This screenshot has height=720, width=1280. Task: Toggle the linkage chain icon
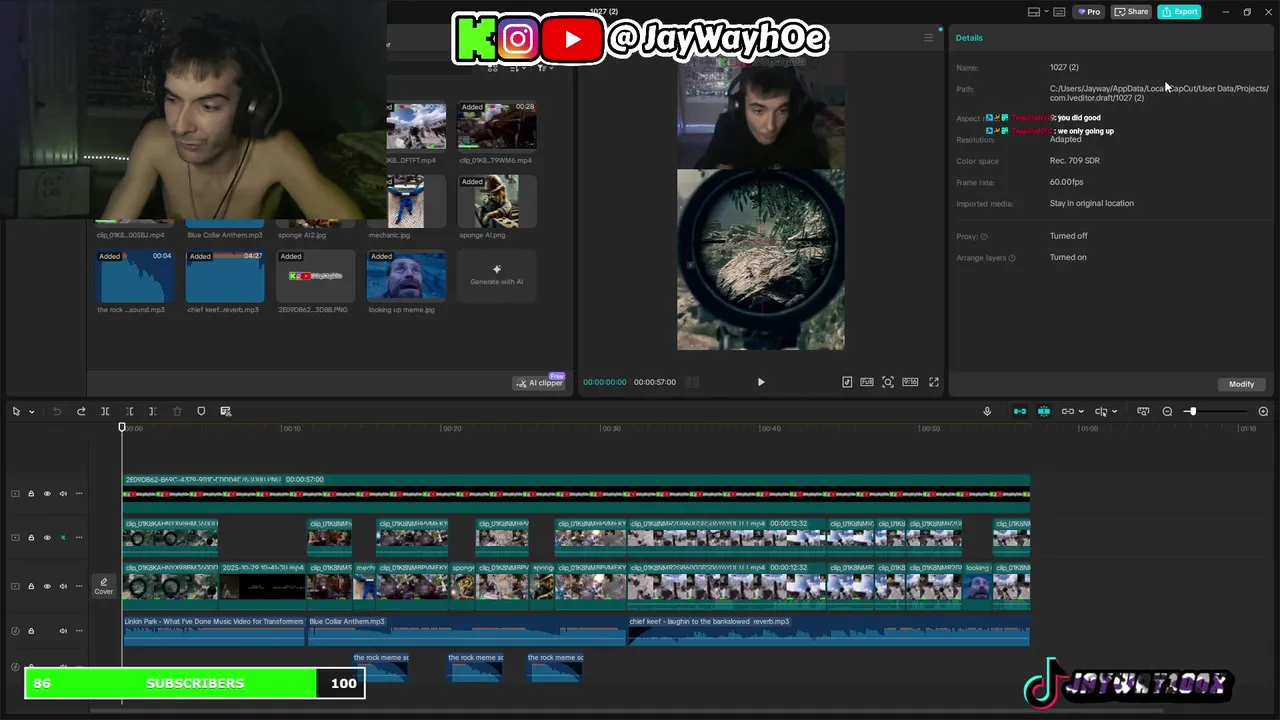tap(1068, 411)
